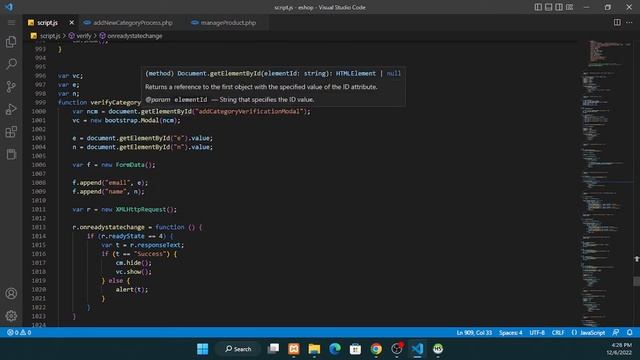This screenshot has width=640, height=360.
Task: Open the green HS taskbar app
Action: tap(438, 349)
